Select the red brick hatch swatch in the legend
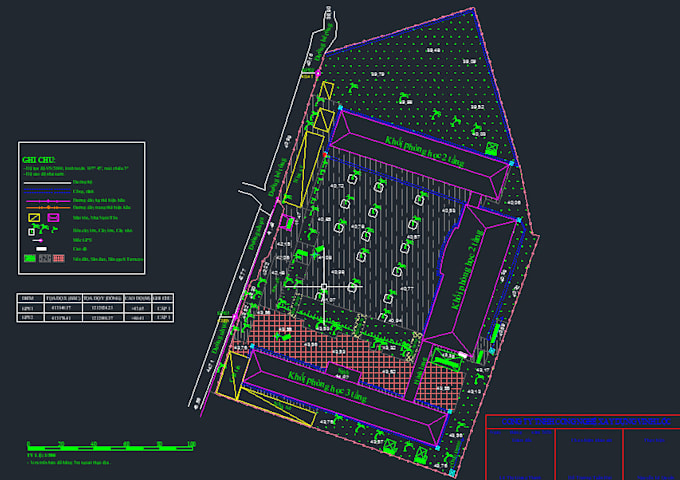 point(59,258)
